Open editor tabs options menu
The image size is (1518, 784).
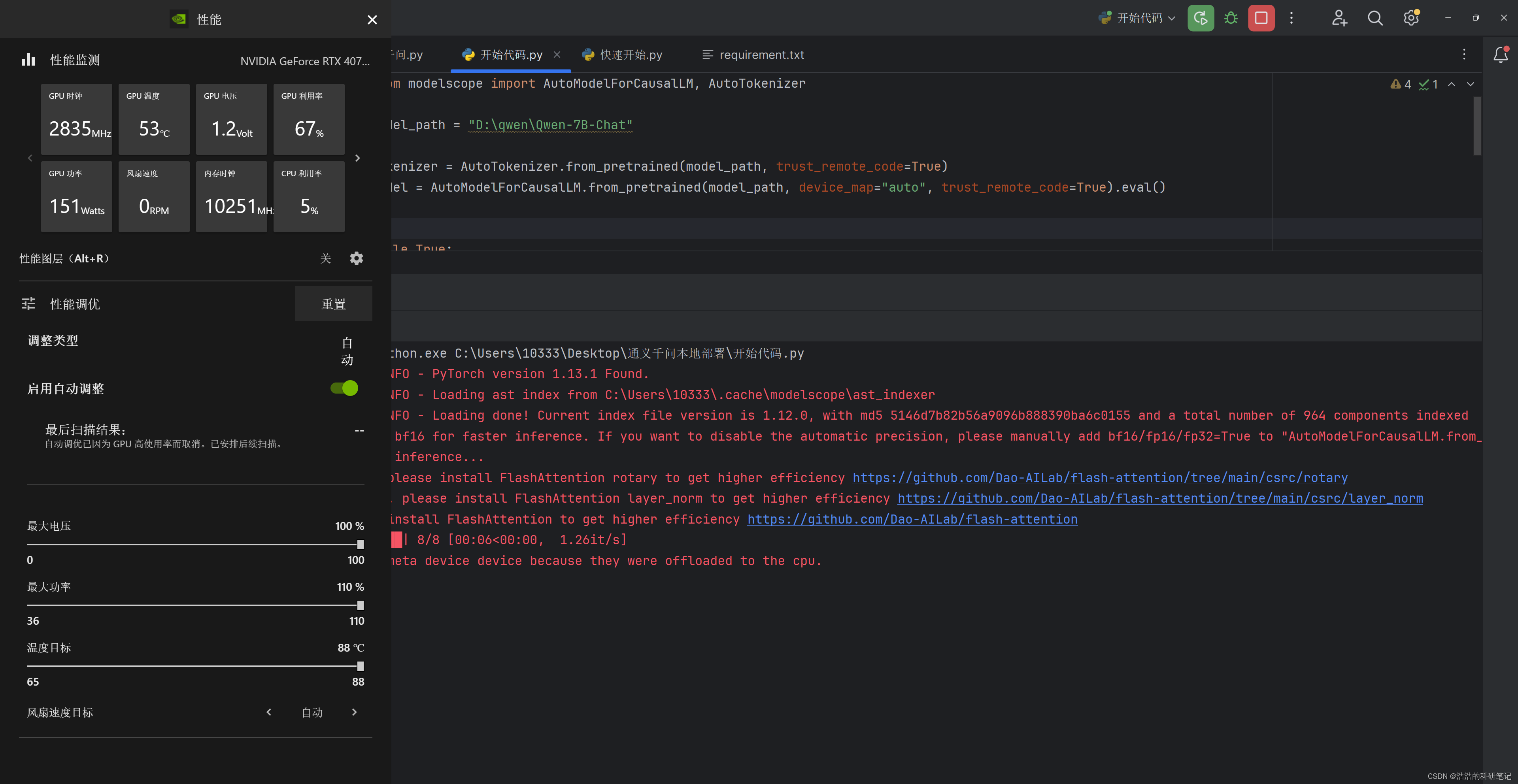coord(1464,54)
